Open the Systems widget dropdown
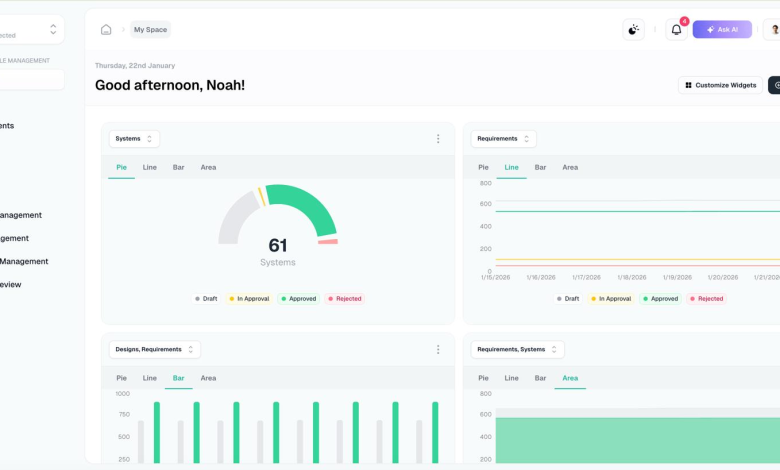Viewport: 780px width, 470px height. (x=134, y=139)
